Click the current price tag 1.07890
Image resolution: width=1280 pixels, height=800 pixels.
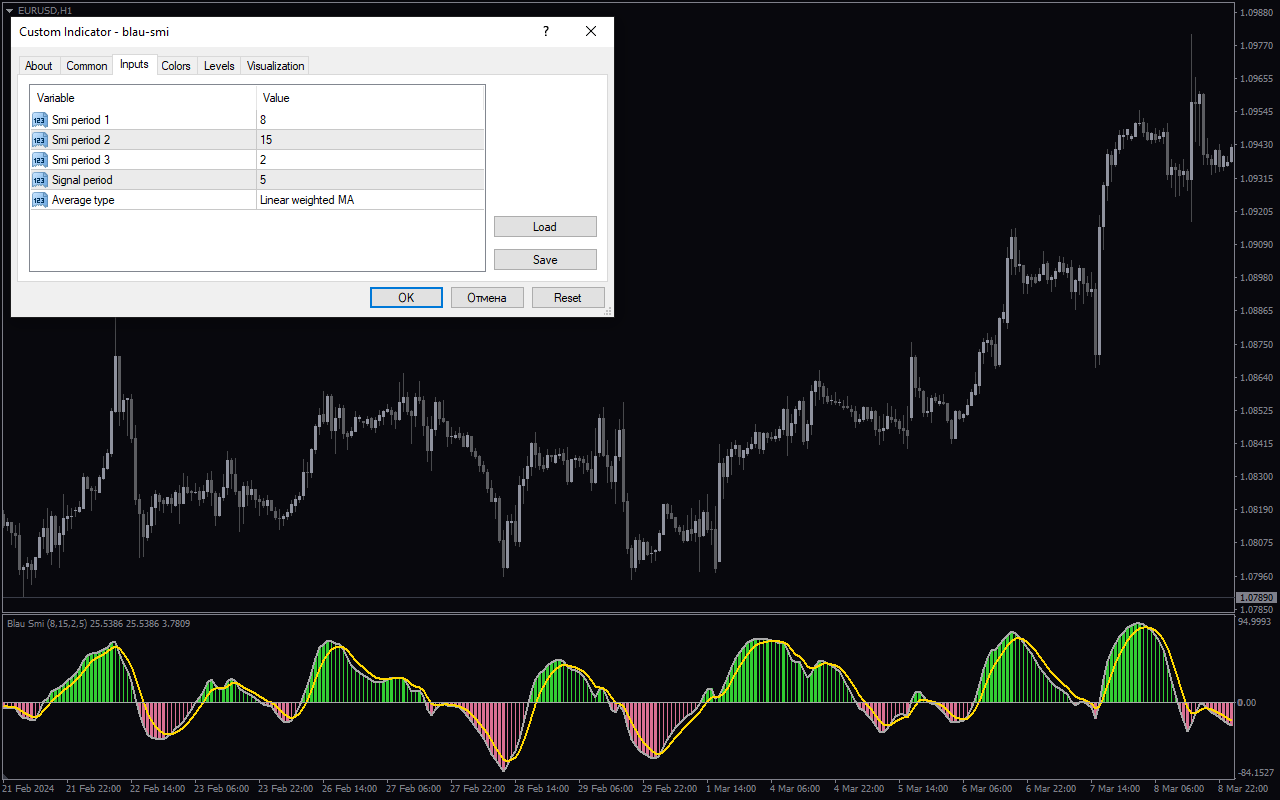coord(1255,597)
